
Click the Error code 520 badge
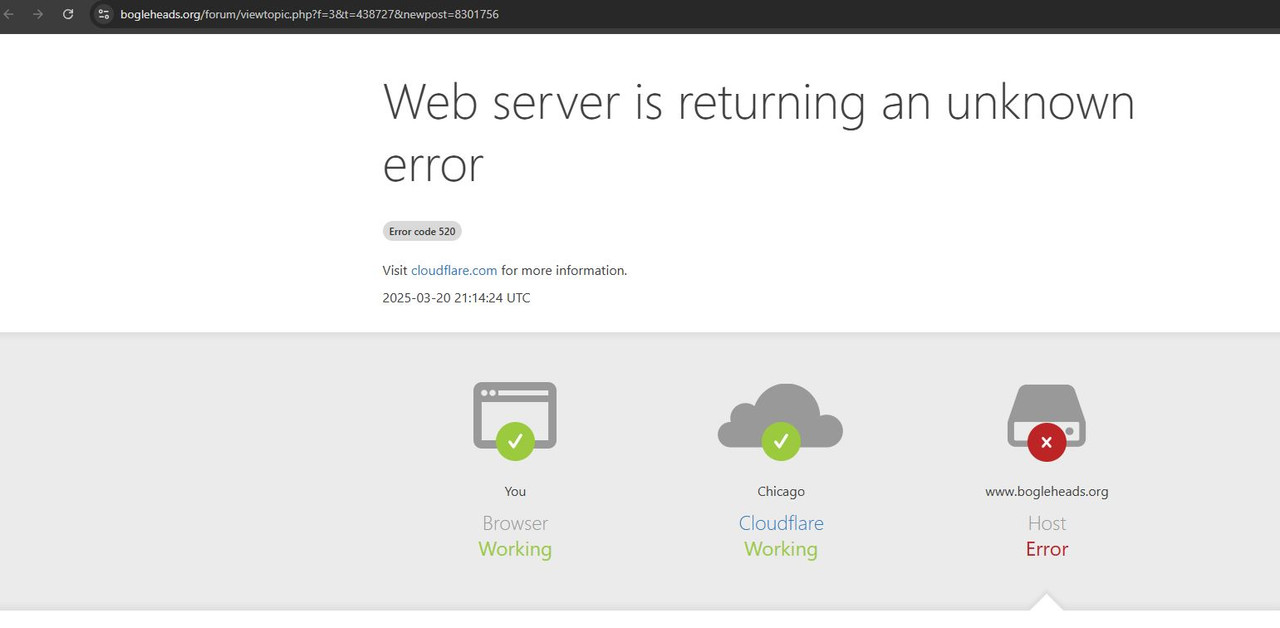422,231
